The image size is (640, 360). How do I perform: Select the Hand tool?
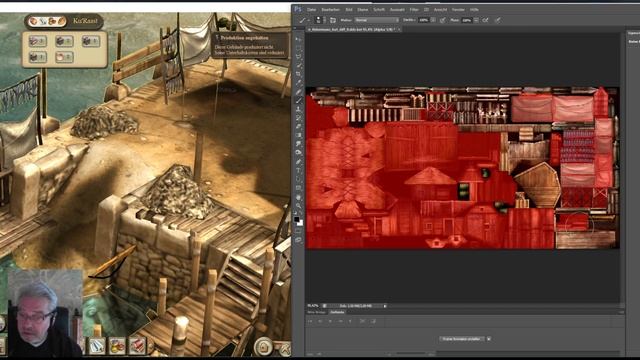coord(298,197)
